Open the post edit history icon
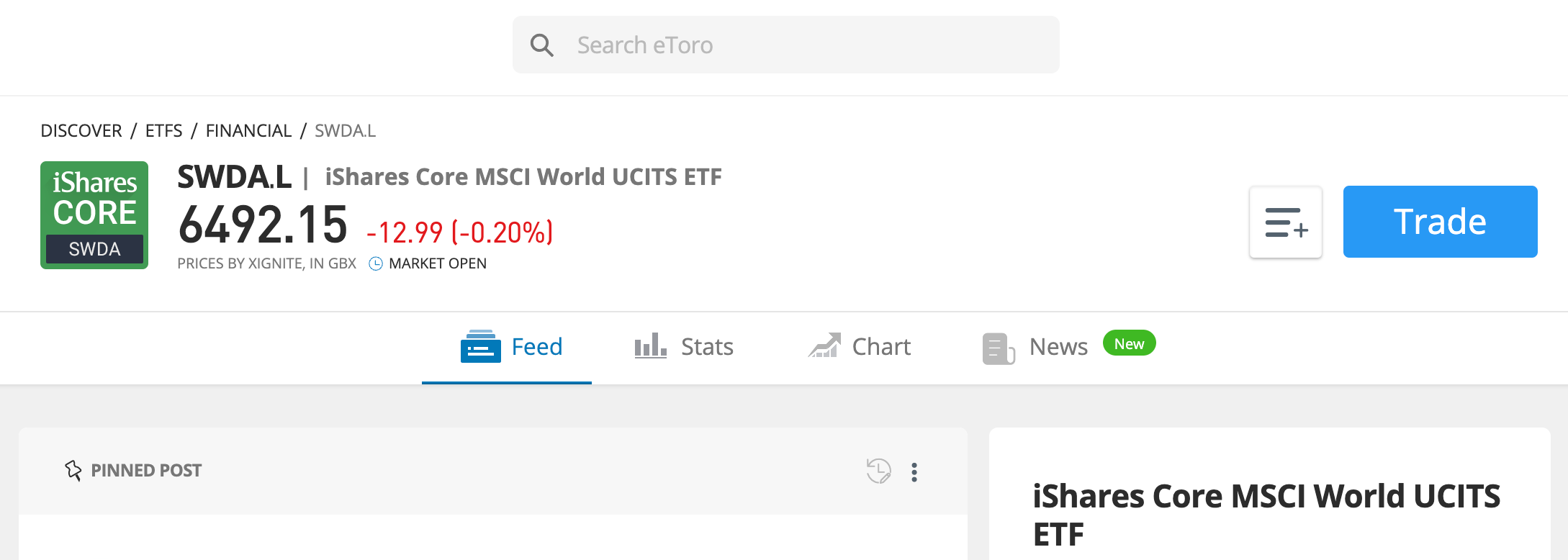 tap(878, 471)
